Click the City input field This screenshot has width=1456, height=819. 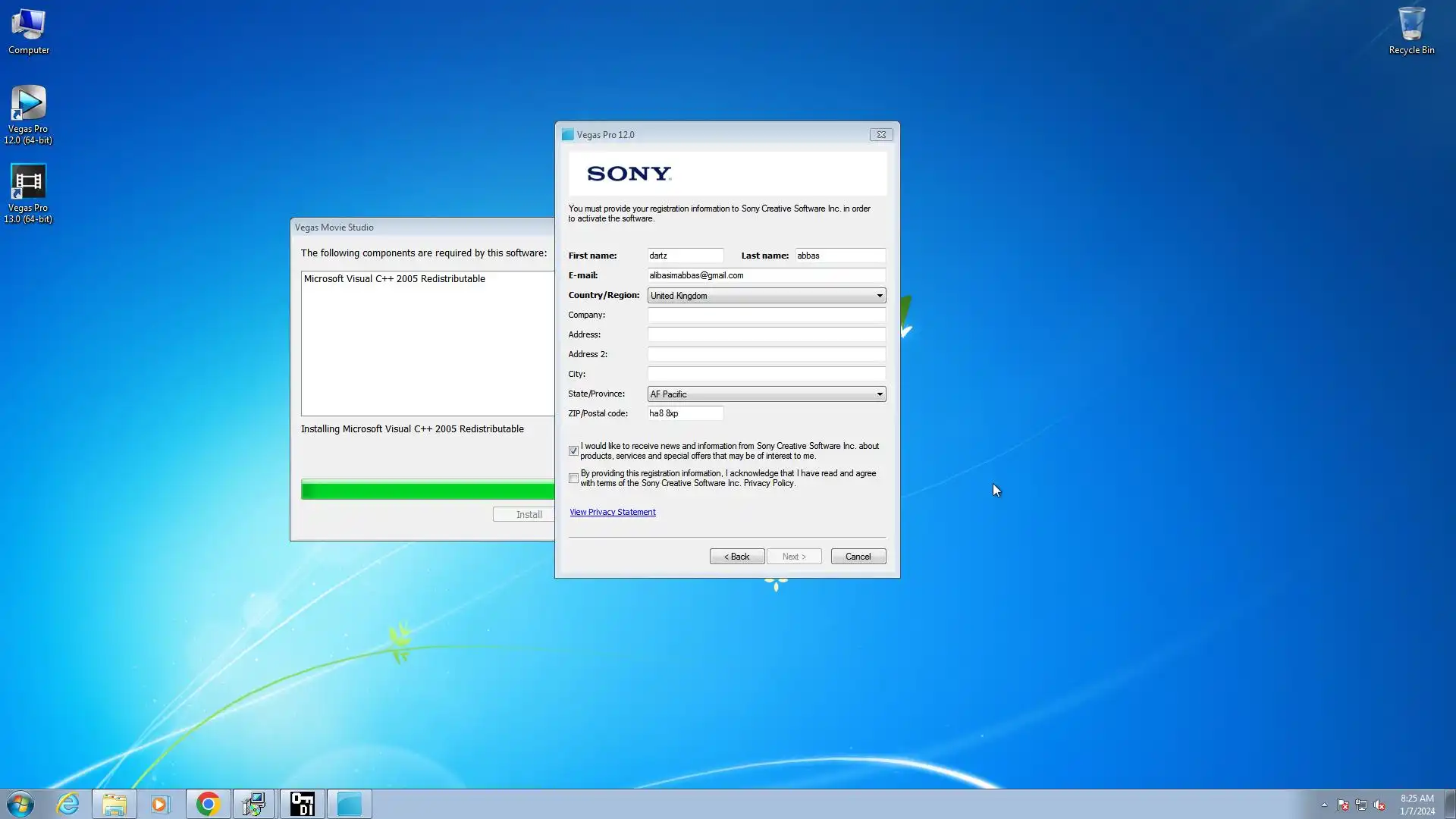(x=766, y=374)
